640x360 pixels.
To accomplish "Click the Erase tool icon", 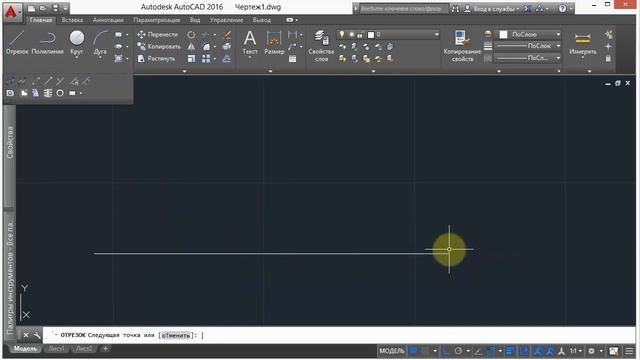I will (227, 35).
